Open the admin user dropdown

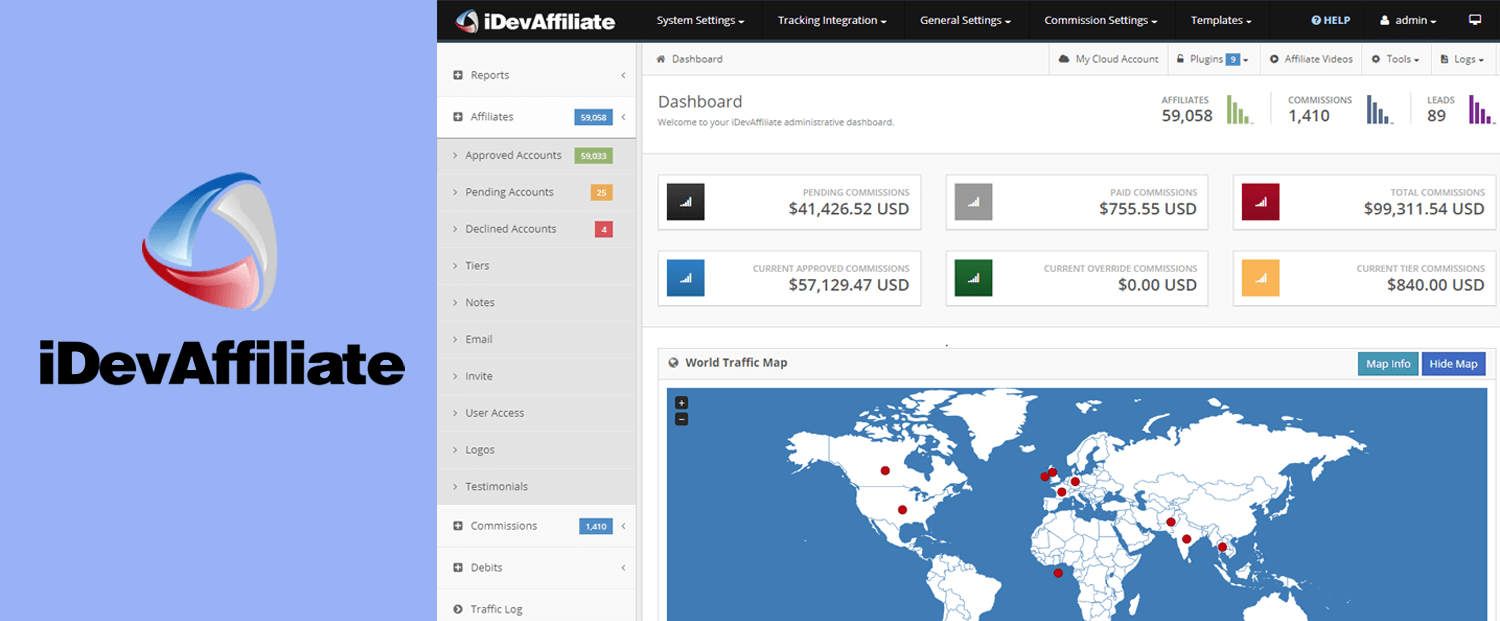point(1408,20)
